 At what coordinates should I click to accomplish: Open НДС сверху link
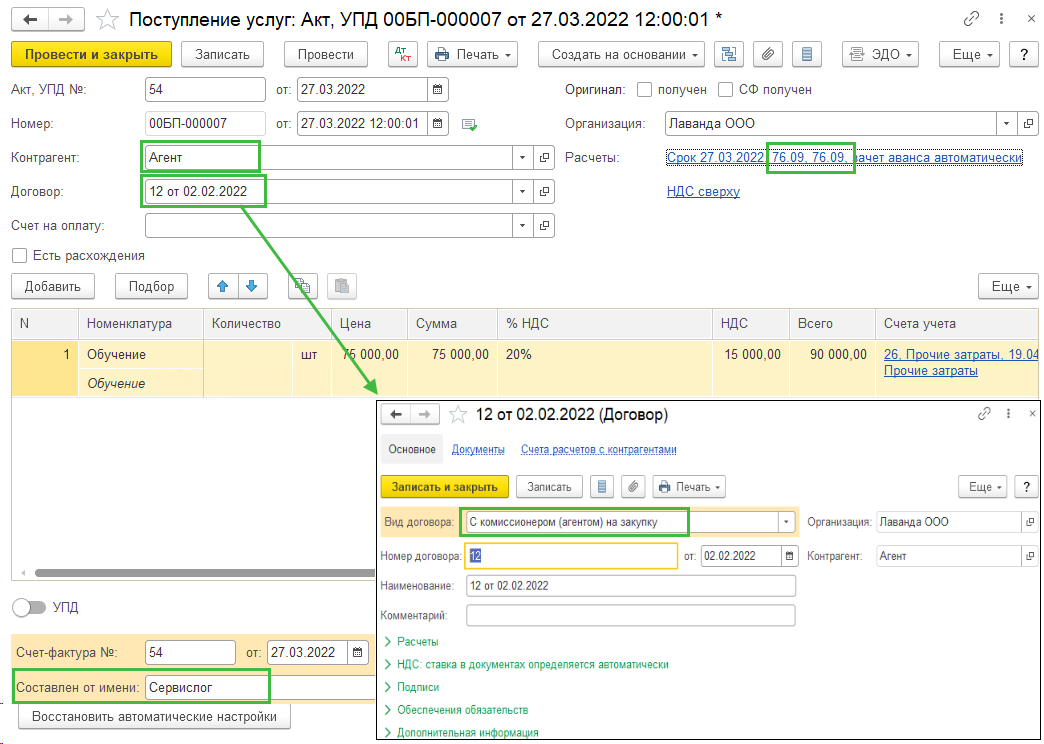click(703, 192)
